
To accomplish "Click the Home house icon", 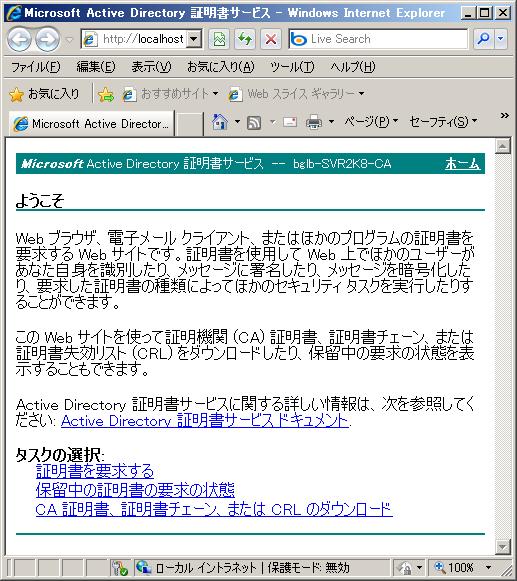I will pos(219,122).
